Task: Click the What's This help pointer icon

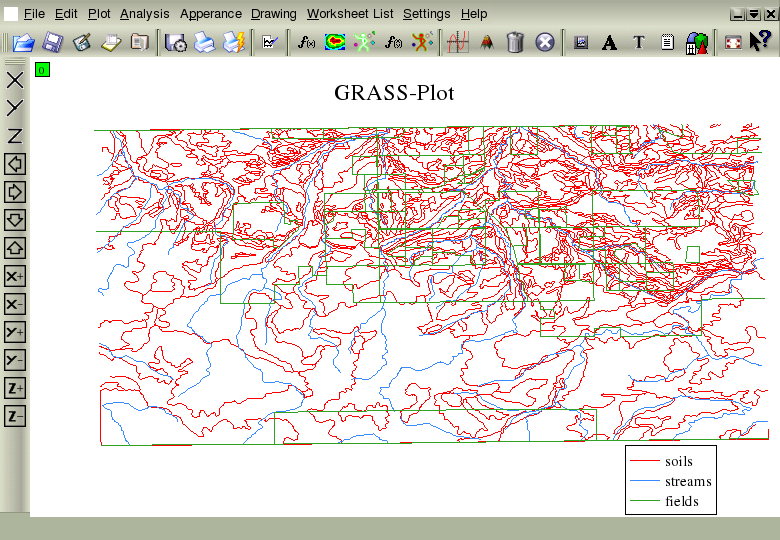Action: click(x=759, y=42)
